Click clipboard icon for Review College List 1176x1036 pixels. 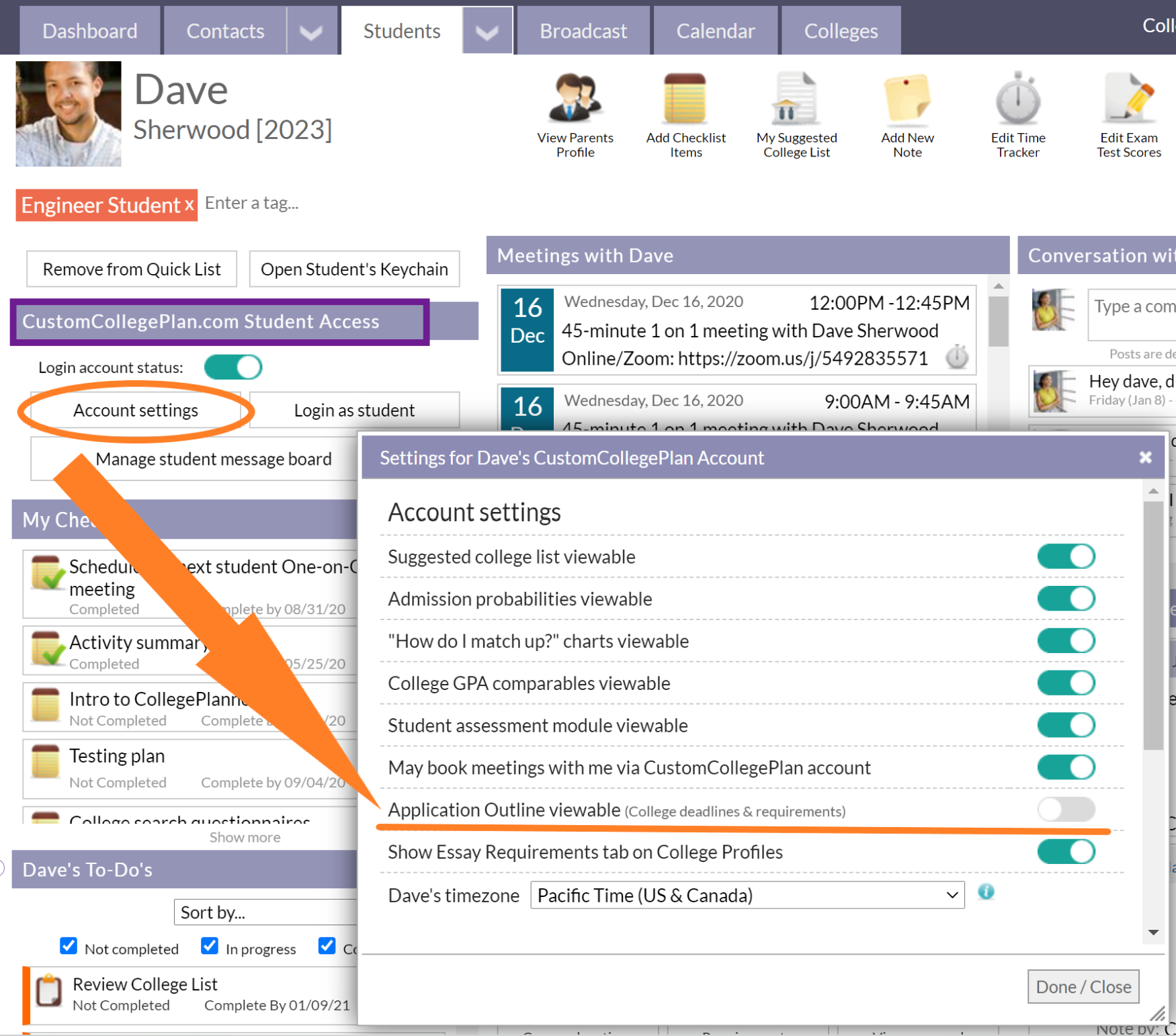coord(49,990)
